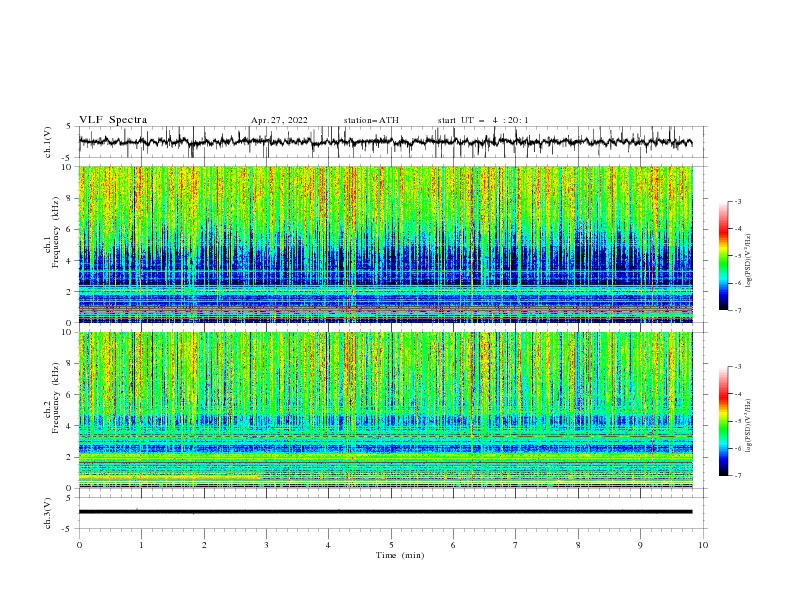Viewport: 792px width, 612px height.
Task: Click the "-3" label on ch.2 colorbar
Action: [738, 367]
